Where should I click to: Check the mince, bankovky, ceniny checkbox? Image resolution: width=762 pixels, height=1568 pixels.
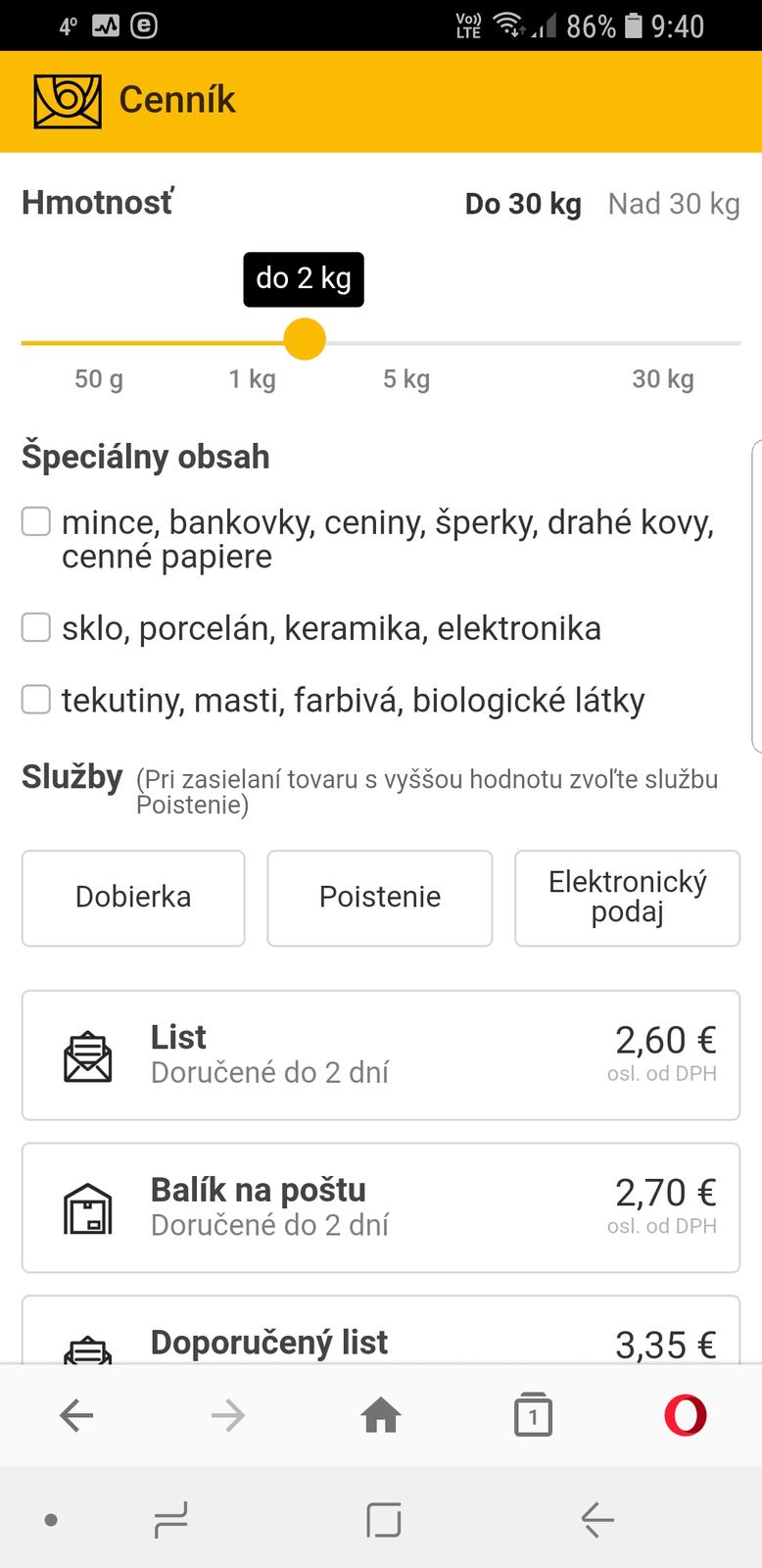click(x=36, y=522)
